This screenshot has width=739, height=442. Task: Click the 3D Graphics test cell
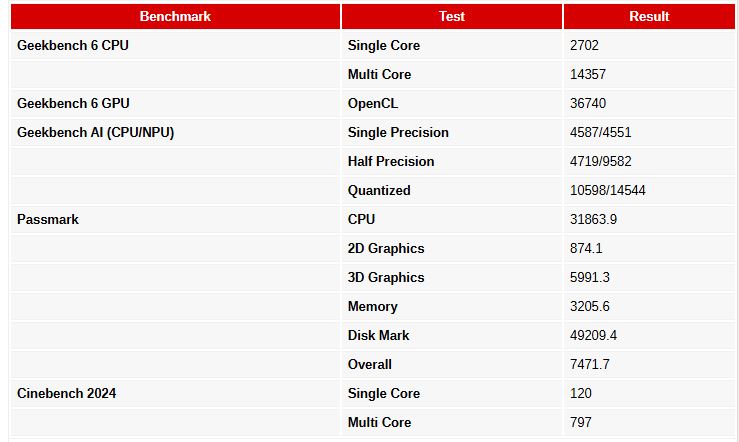click(386, 277)
